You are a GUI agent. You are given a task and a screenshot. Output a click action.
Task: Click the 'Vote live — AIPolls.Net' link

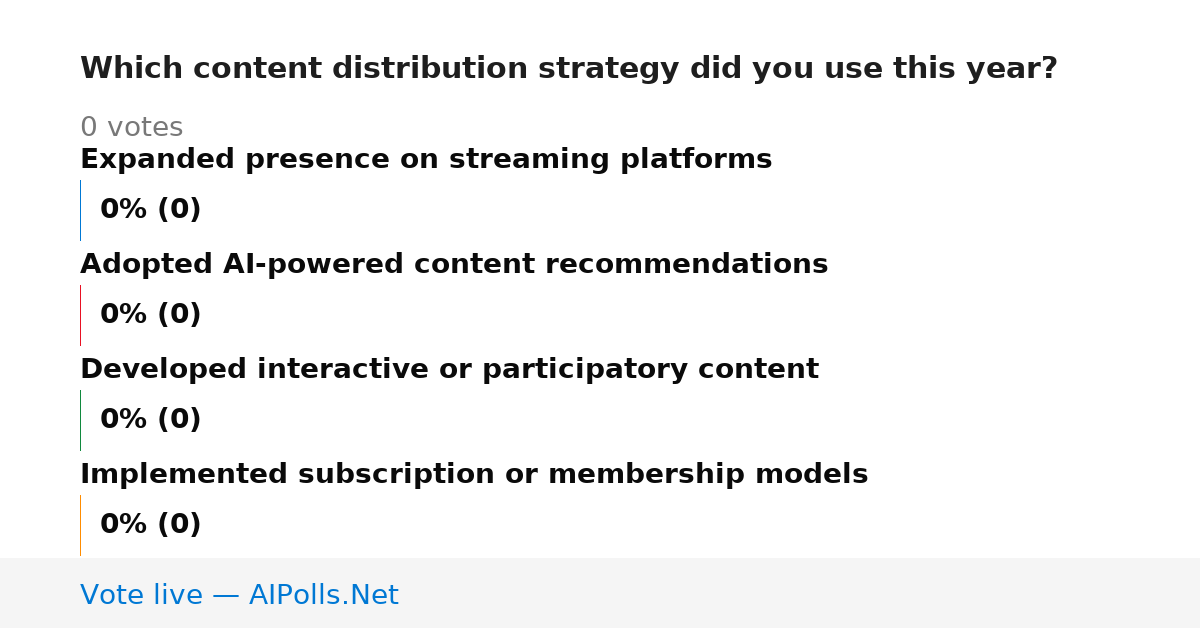tap(239, 595)
